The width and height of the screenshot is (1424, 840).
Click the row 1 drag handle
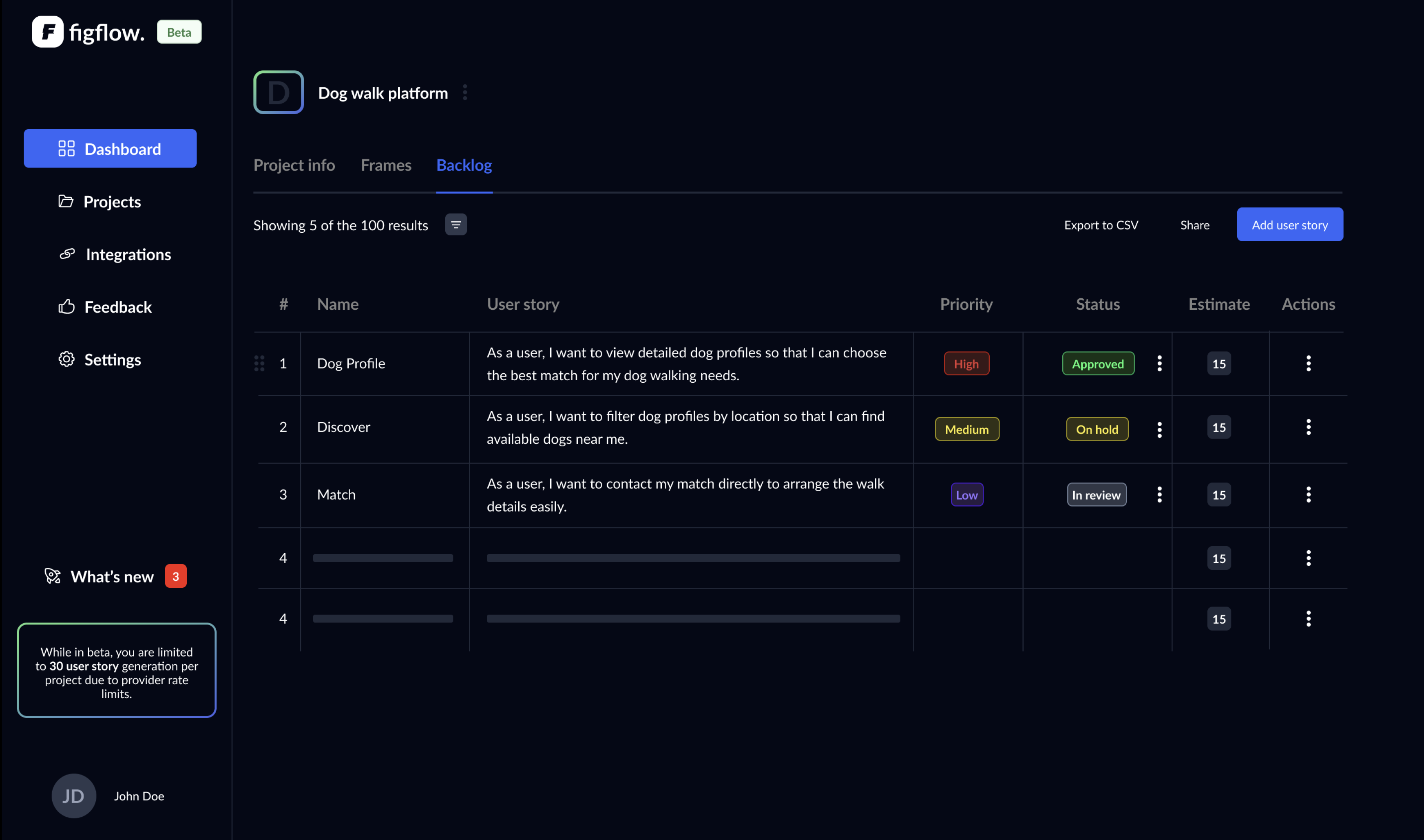coord(259,364)
